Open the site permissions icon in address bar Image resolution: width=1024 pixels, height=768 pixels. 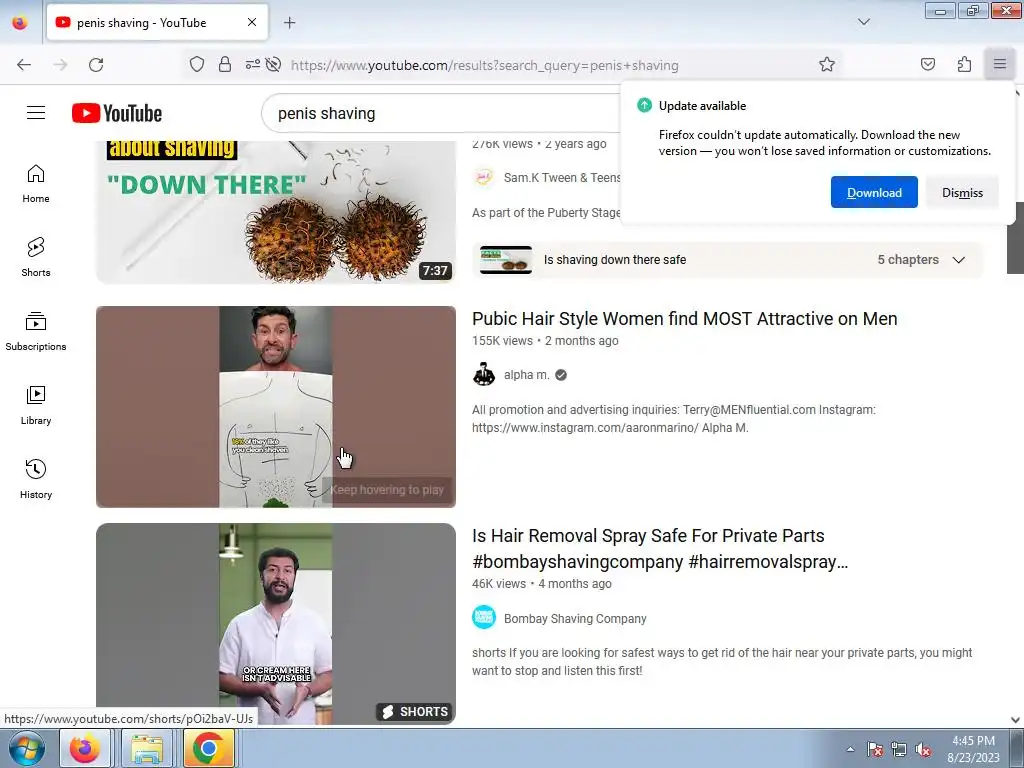(x=252, y=64)
